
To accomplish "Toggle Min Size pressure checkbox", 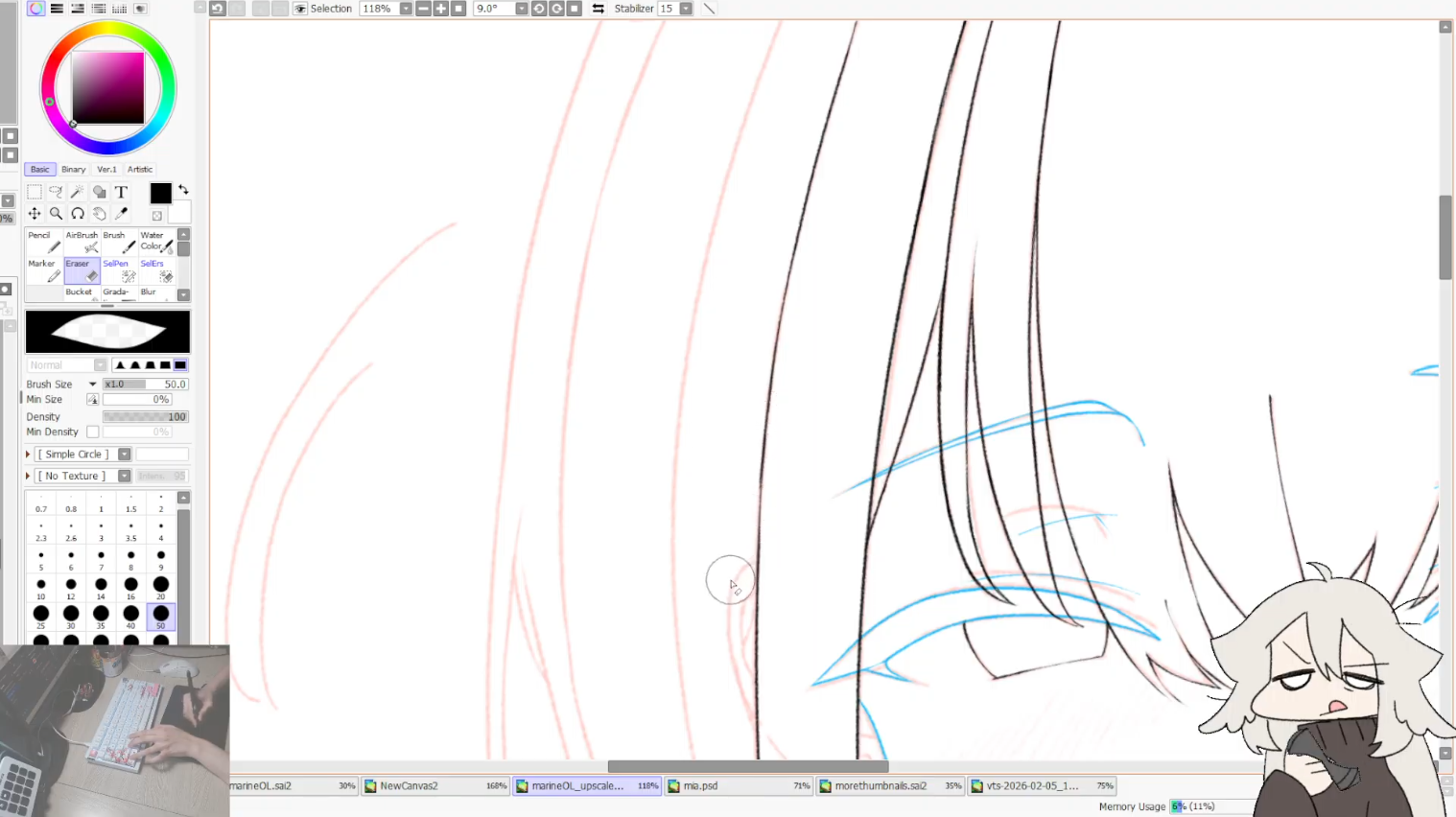I will (x=93, y=400).
